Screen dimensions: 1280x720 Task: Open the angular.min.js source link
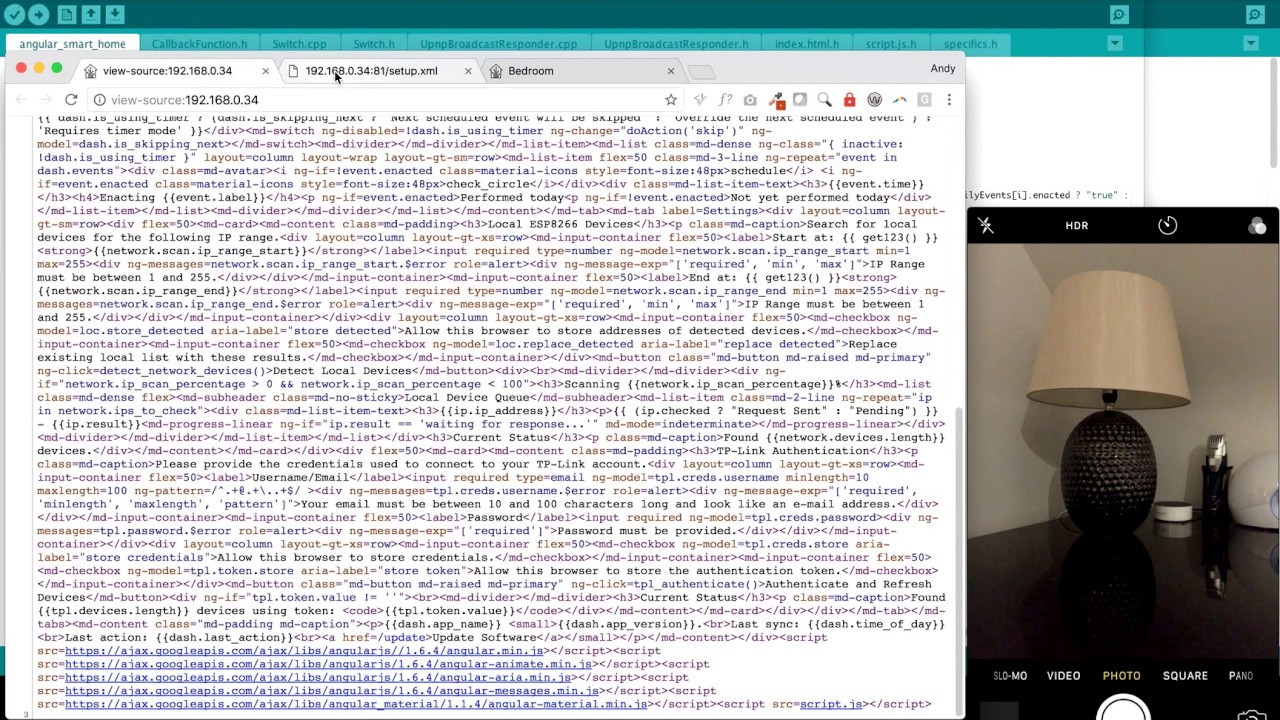click(x=304, y=651)
